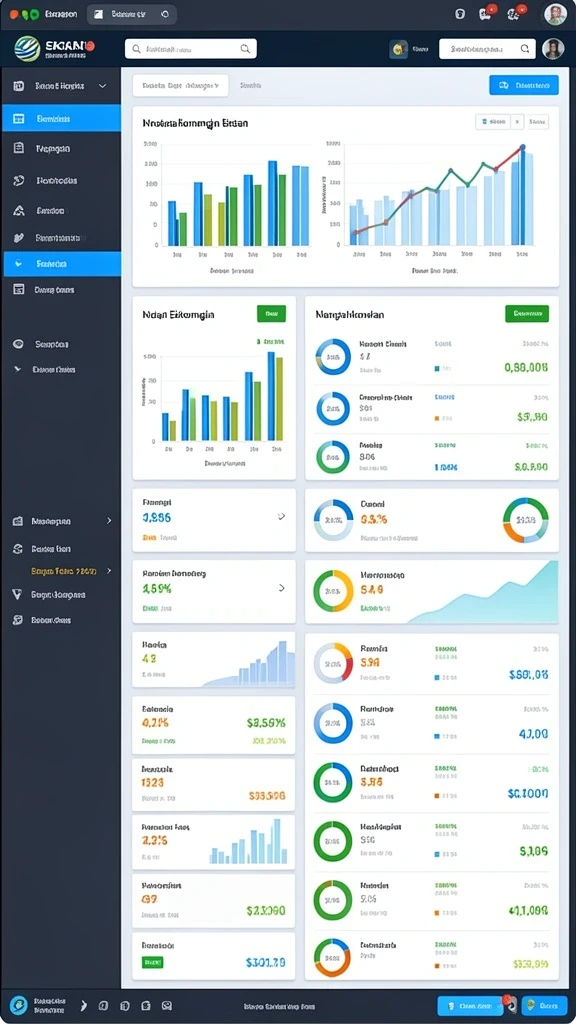Screen dimensions: 576x1024
Task: Collapse the sidebar group with down caret
Action: point(18,370)
